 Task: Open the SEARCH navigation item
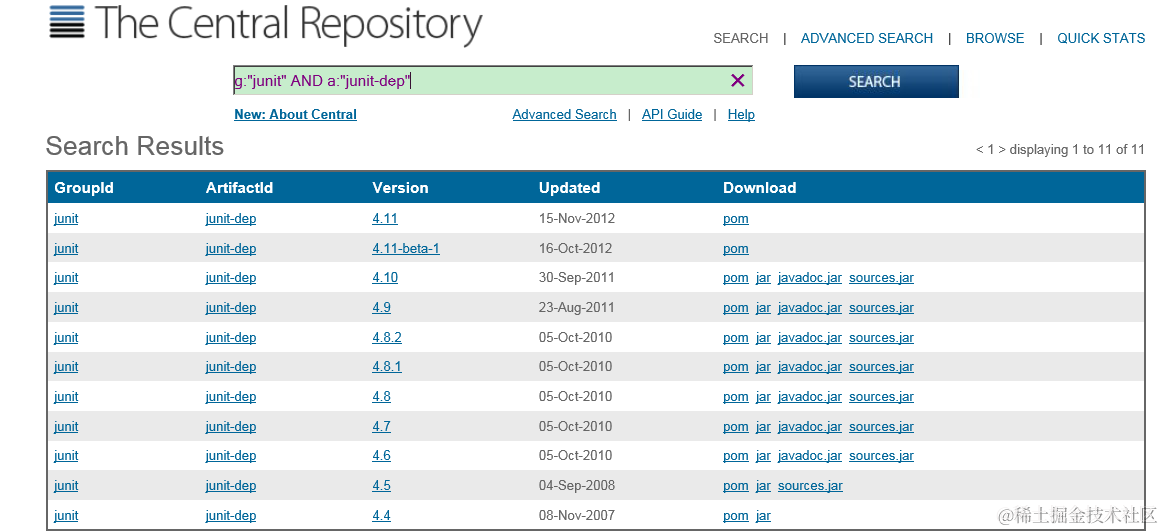point(740,38)
